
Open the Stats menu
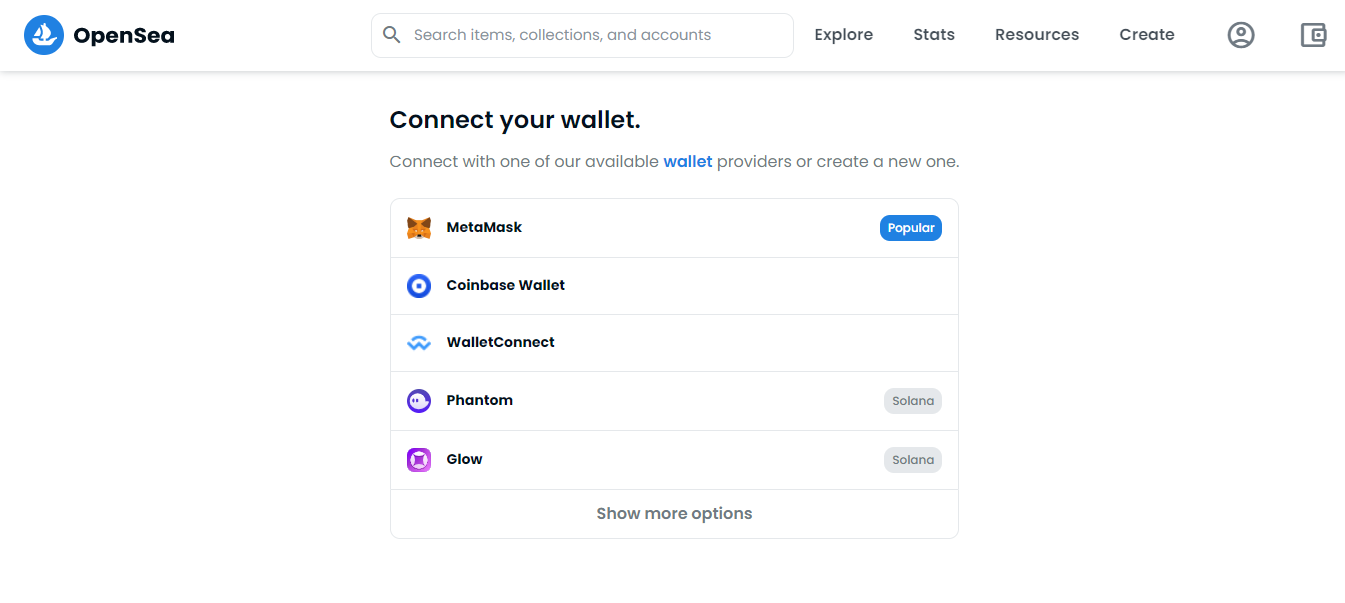[934, 35]
